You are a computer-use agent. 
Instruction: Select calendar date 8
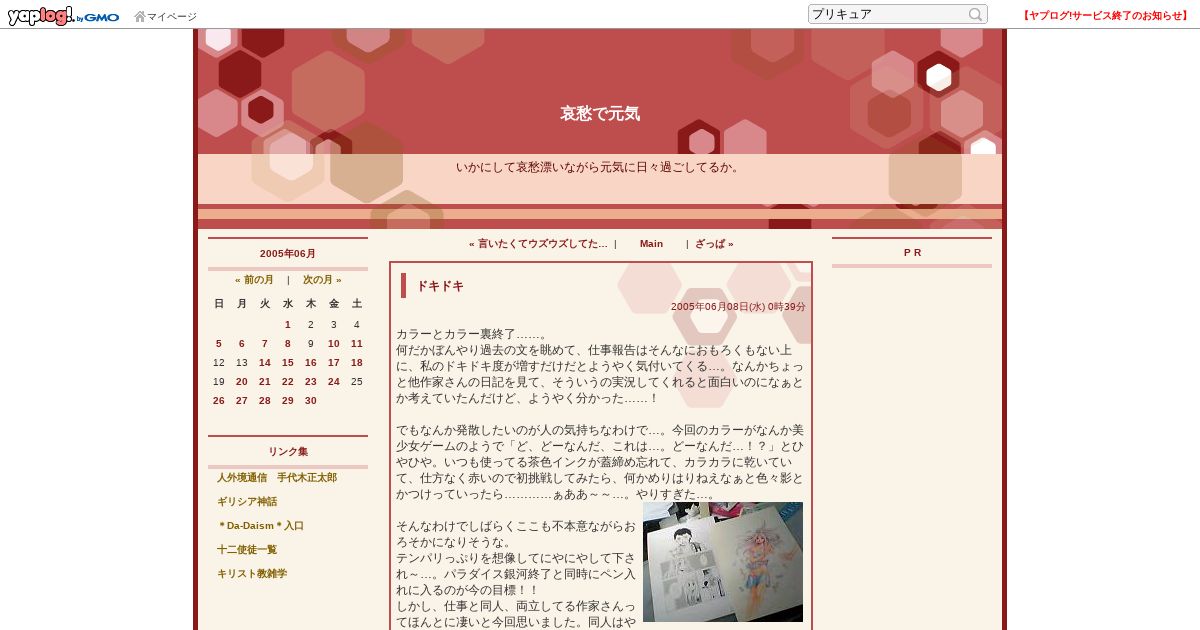pos(288,344)
